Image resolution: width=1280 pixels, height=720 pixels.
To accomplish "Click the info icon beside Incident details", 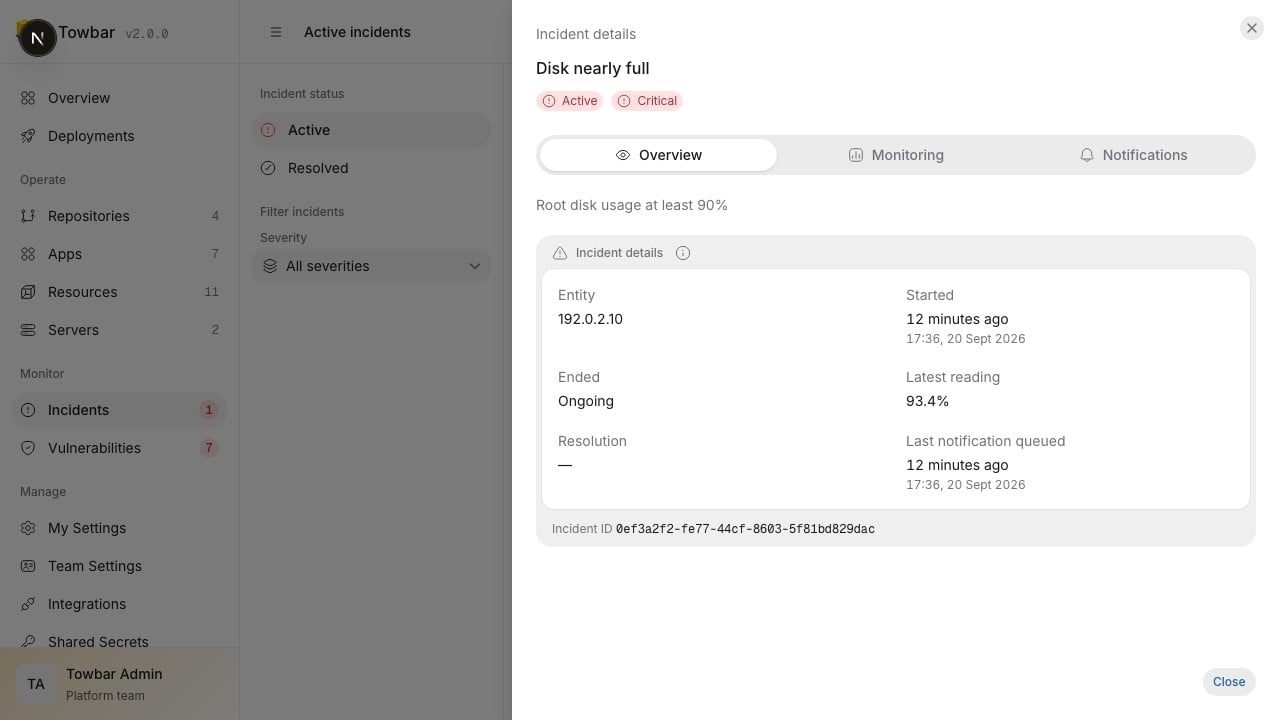I will (x=683, y=253).
